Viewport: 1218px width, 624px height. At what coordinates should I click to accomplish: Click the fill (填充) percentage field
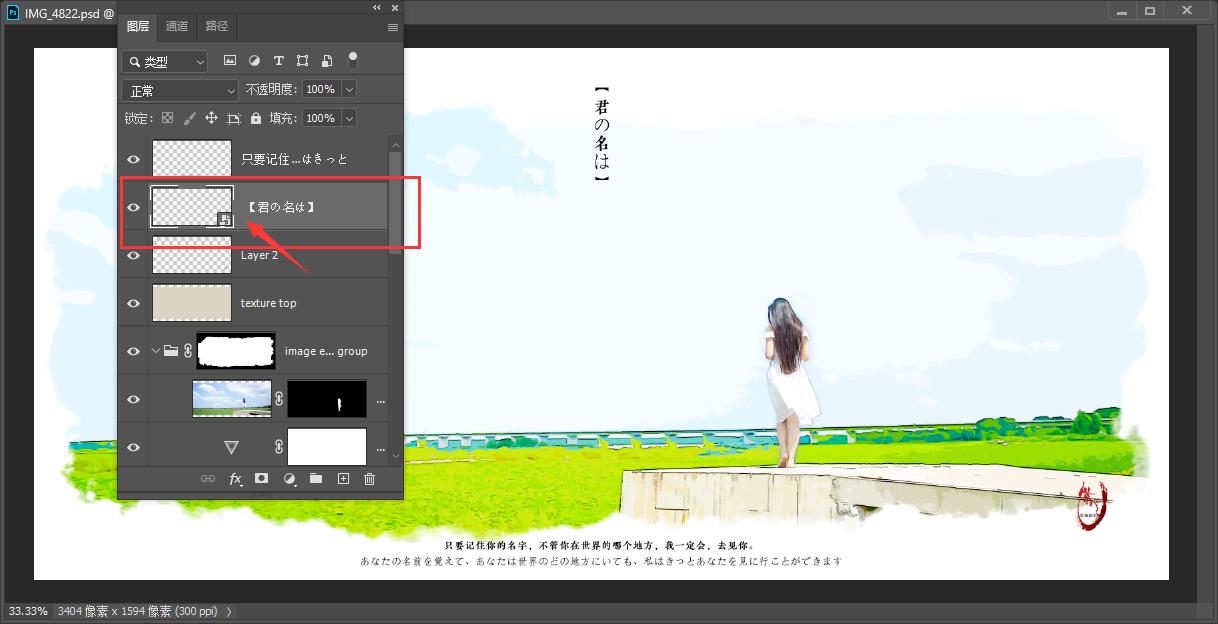320,118
